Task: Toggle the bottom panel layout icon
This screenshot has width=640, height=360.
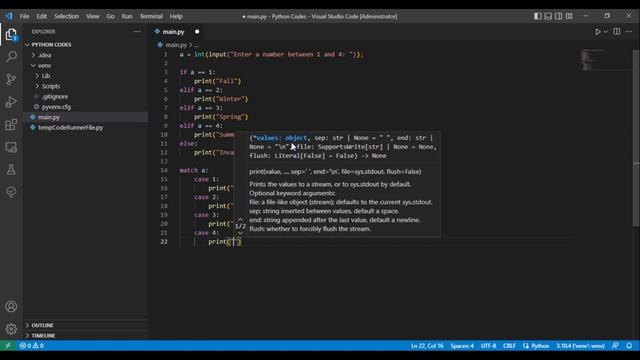Action: pos(548,16)
